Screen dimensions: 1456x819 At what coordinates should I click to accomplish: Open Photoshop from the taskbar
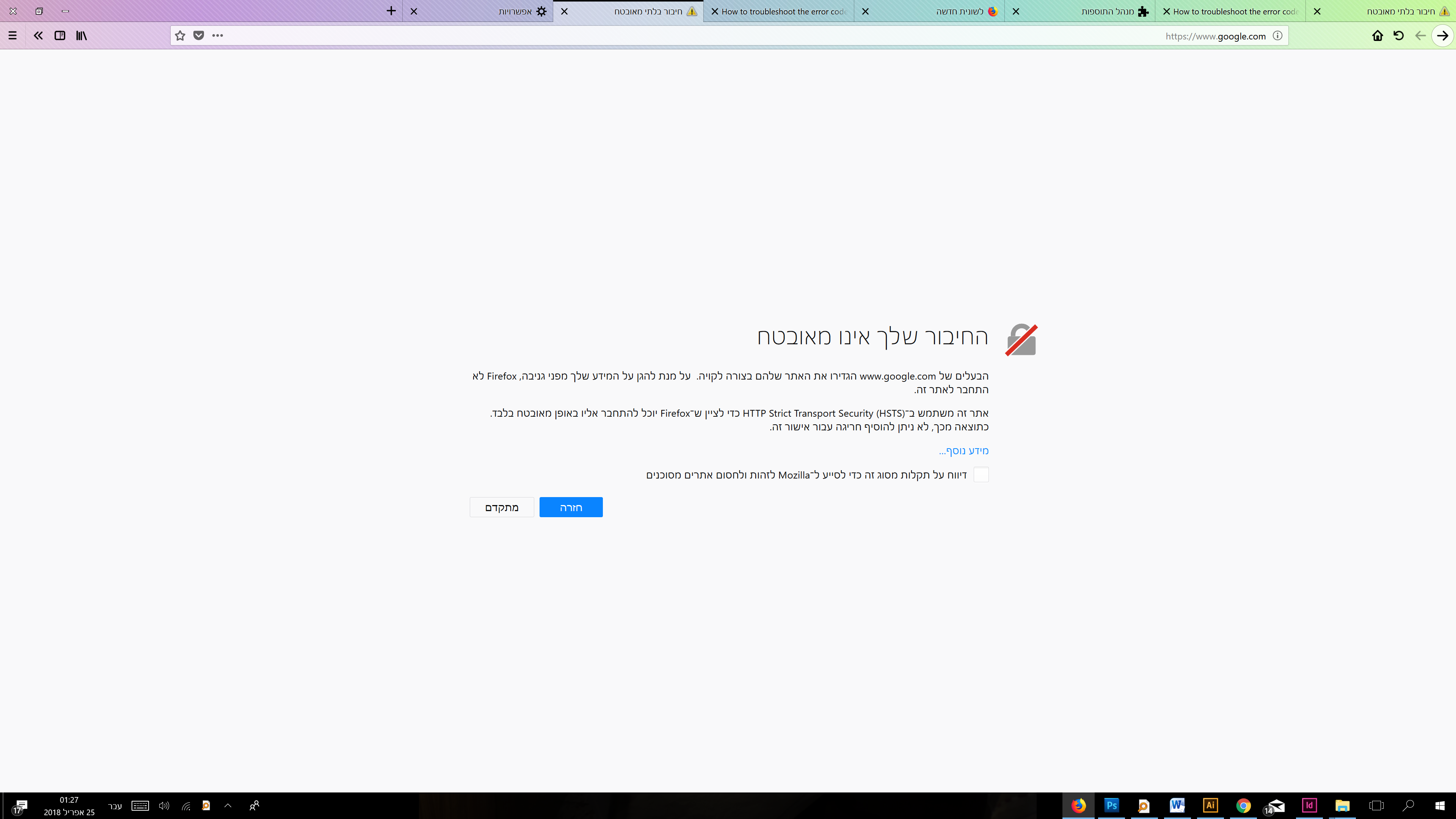1111,805
